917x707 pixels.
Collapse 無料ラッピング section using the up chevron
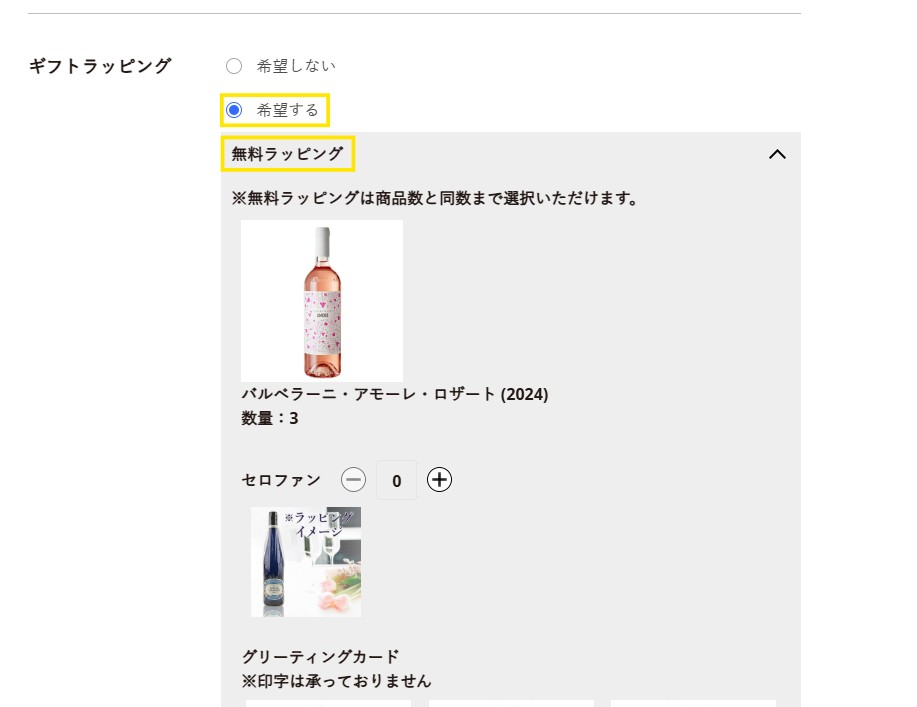tap(779, 155)
